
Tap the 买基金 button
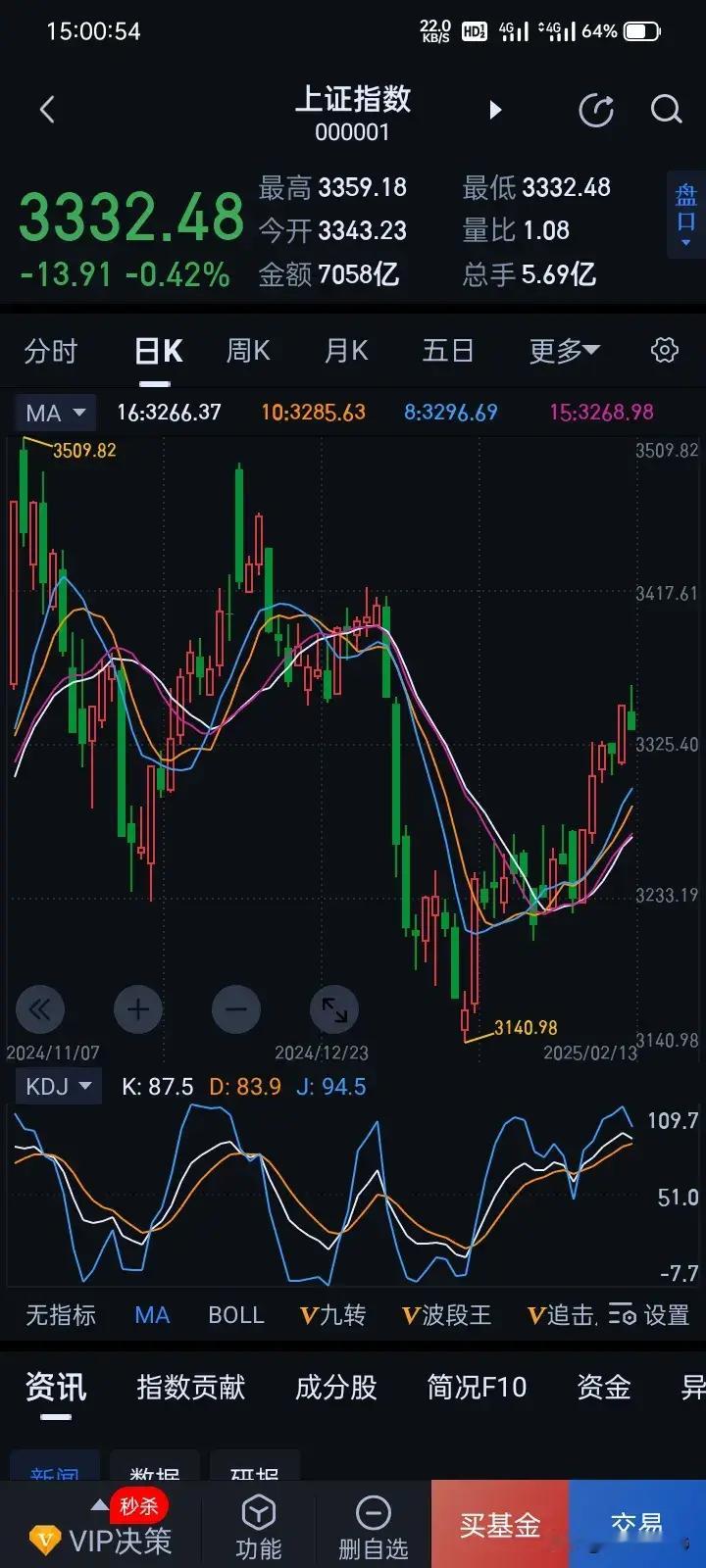500,1525
